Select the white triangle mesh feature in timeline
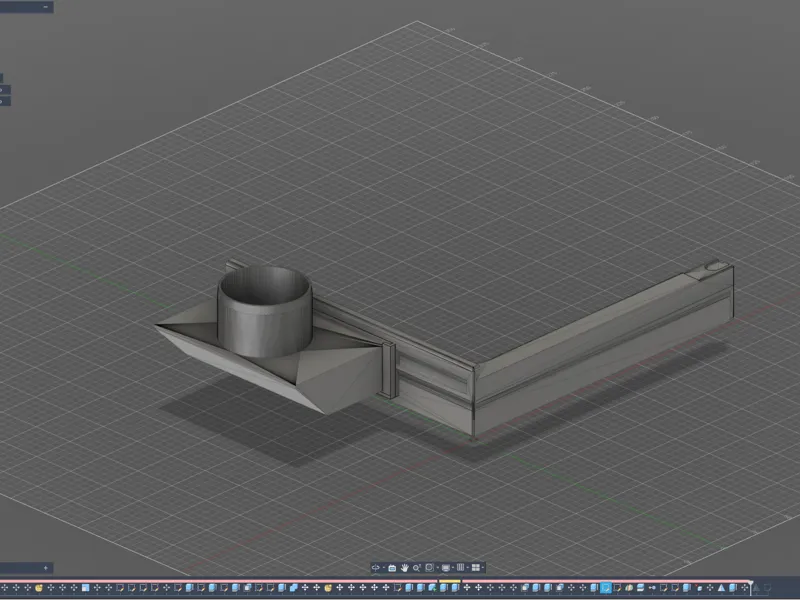Viewport: 800px width, 600px height. [x=721, y=588]
